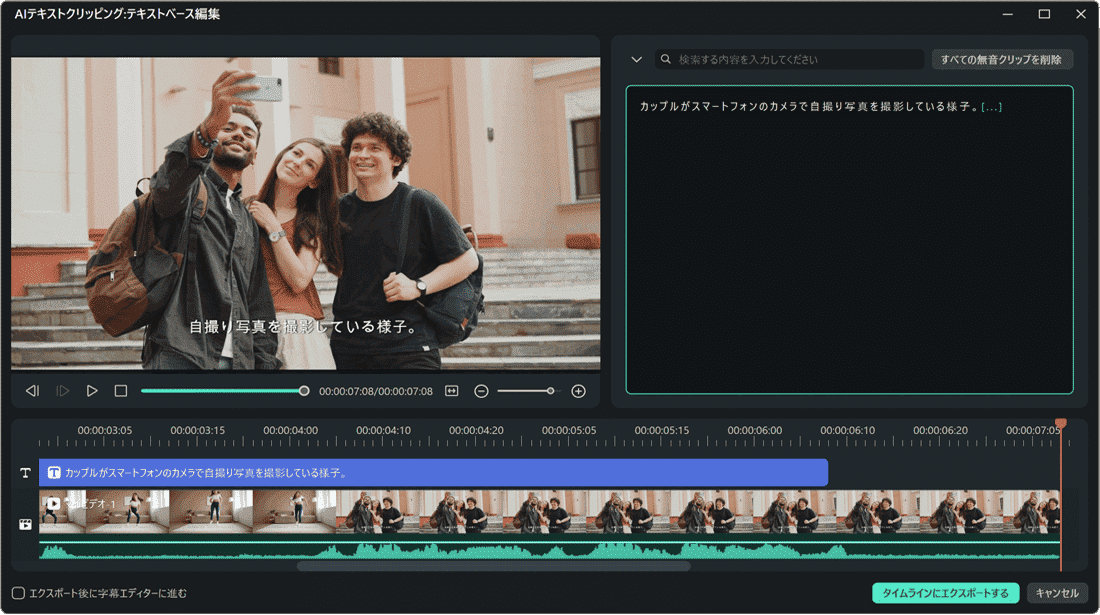The height and width of the screenshot is (615, 1100).
Task: Click the text track T icon
Action: coord(25,473)
